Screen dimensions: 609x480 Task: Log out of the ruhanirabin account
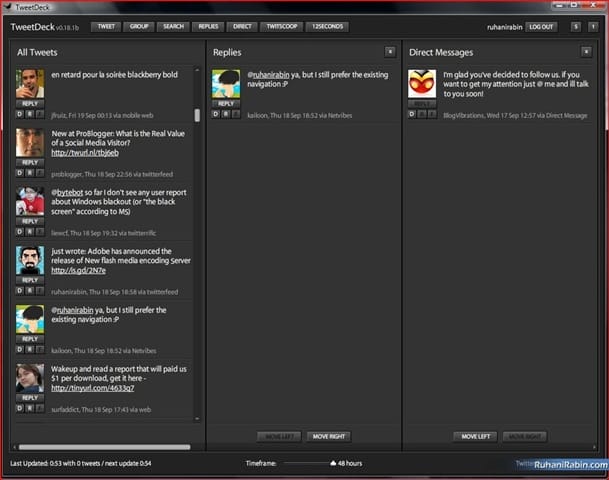point(541,26)
